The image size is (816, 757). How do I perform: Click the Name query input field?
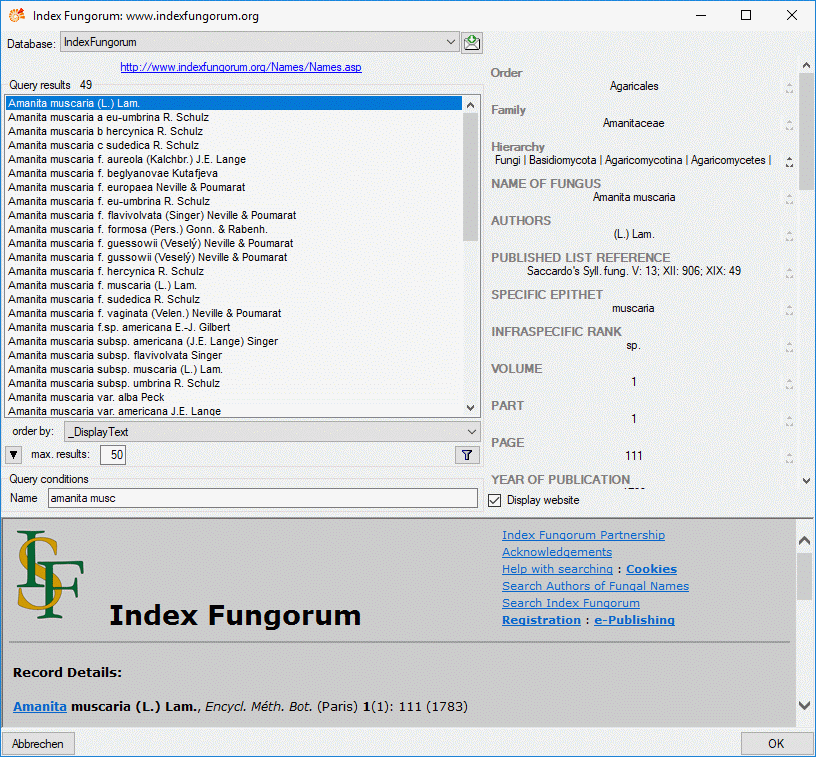point(263,498)
